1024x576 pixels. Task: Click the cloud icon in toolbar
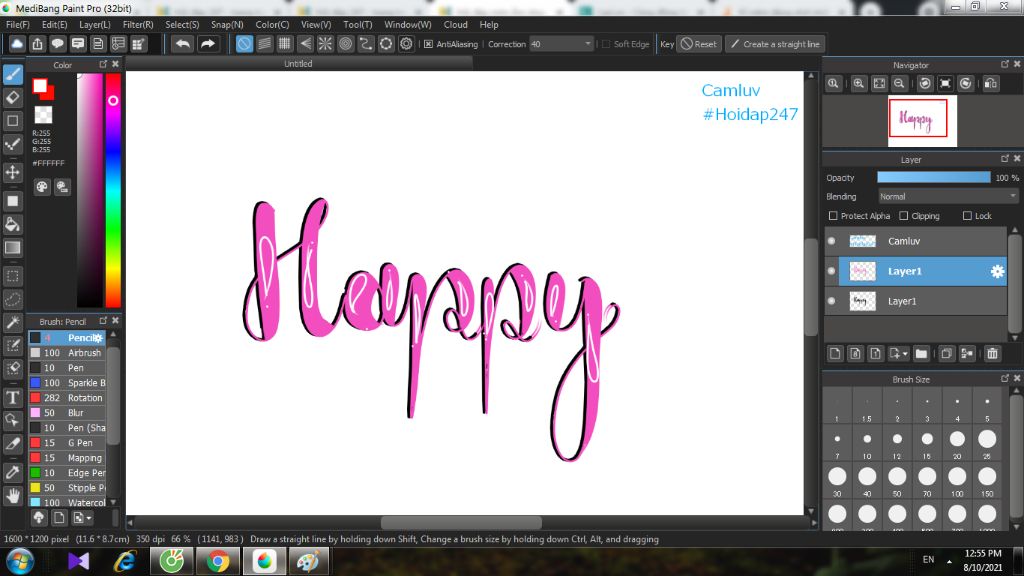17,44
